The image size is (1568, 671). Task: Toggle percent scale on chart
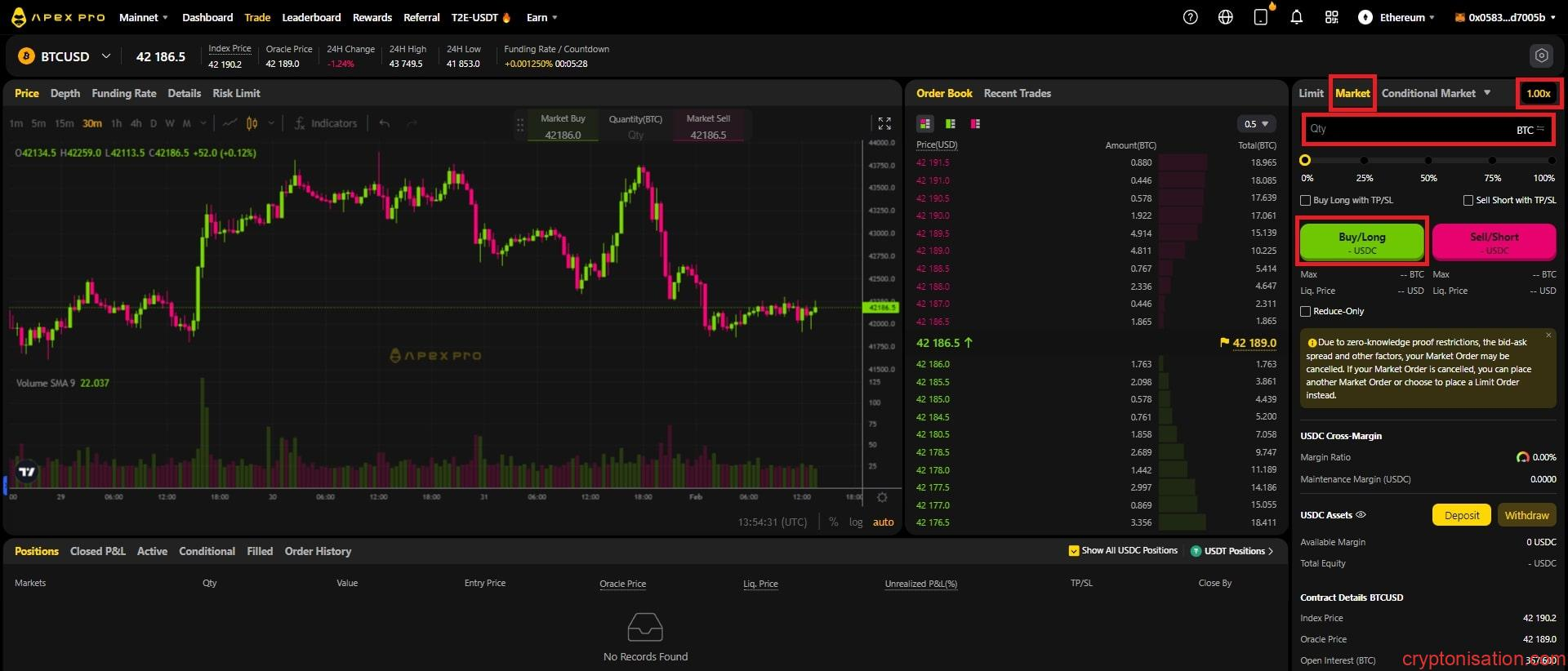coord(833,522)
